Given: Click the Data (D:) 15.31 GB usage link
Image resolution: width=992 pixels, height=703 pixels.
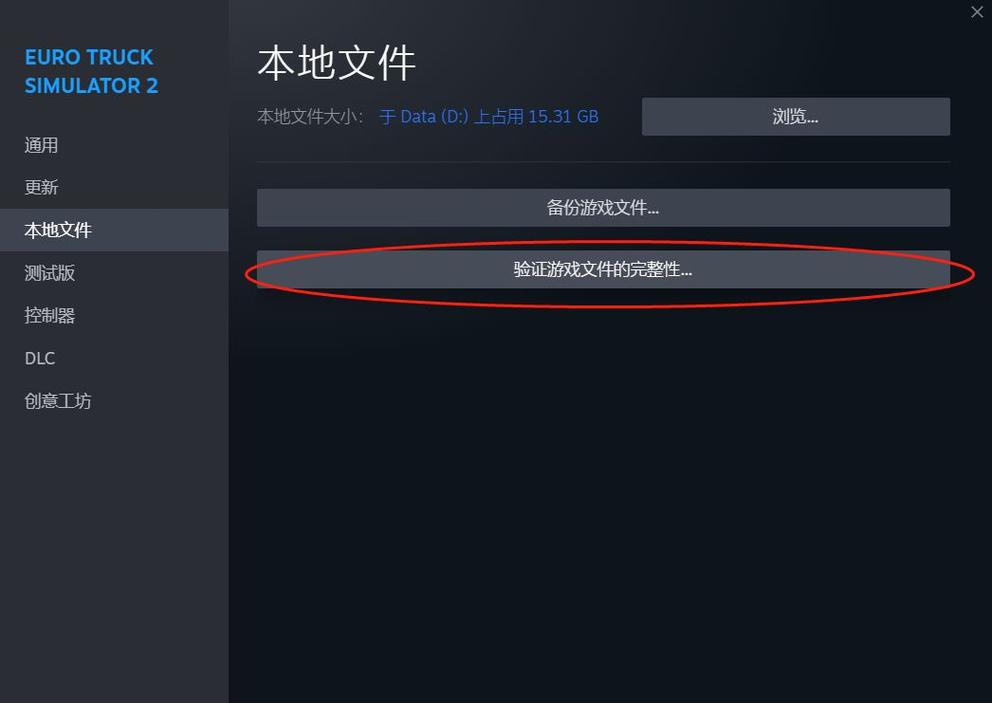Looking at the screenshot, I should 488,116.
